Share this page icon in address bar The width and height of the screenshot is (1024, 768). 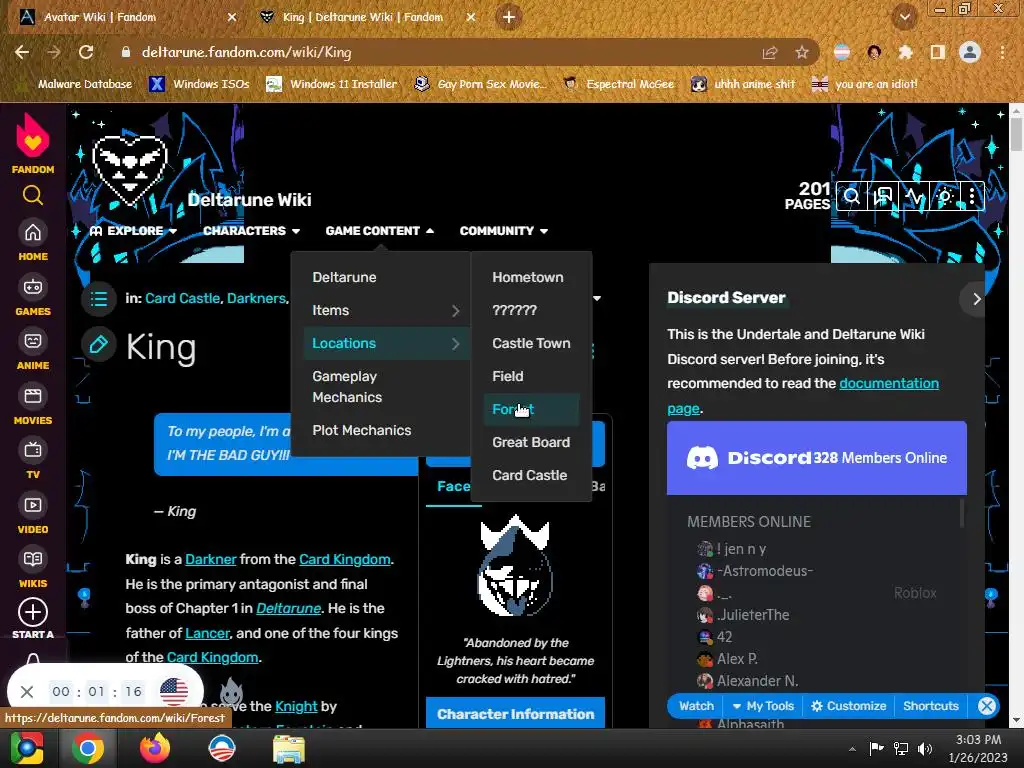click(x=770, y=52)
